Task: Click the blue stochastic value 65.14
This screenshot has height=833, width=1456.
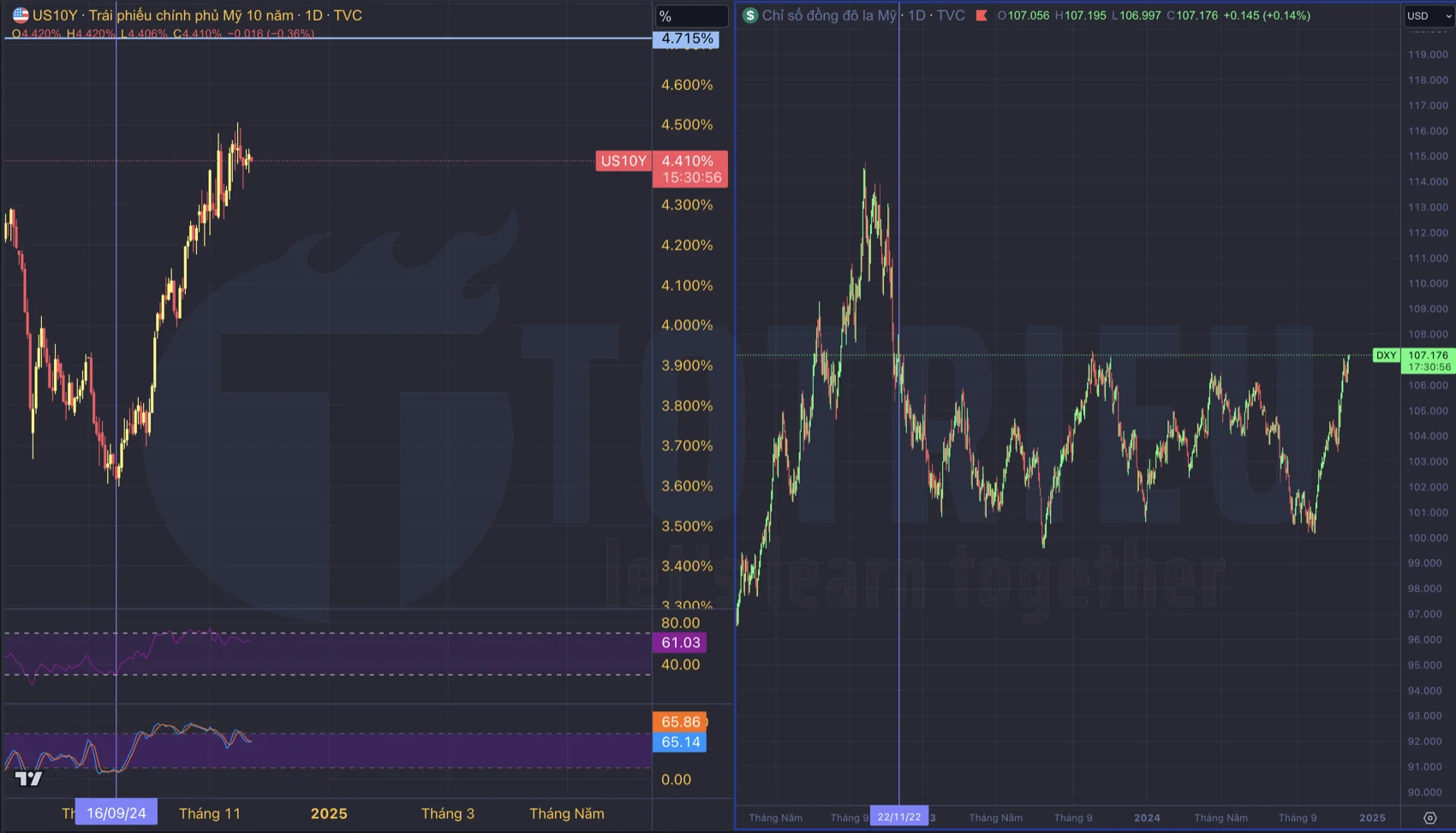Action: [x=680, y=742]
